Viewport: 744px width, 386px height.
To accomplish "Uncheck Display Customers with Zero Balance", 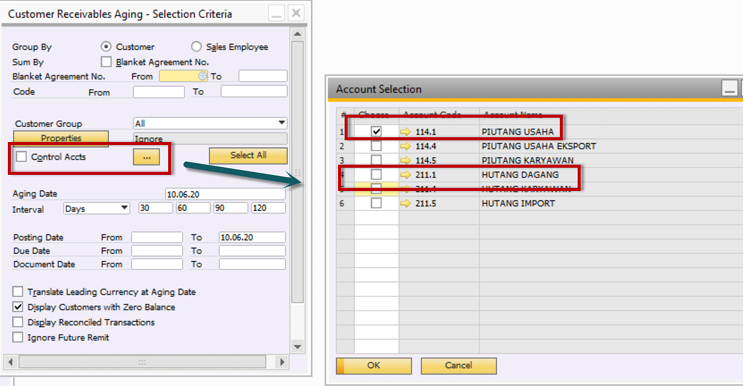I will click(18, 307).
